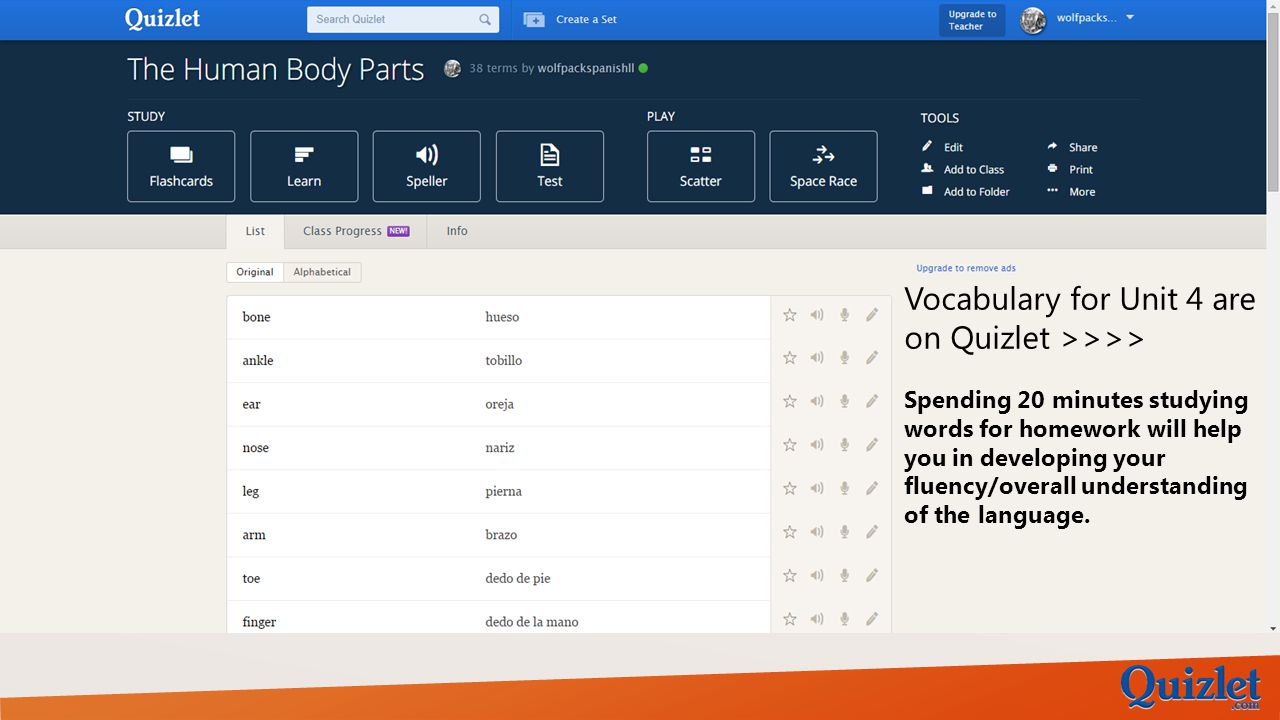This screenshot has width=1280, height=720.
Task: Open wolfpackspanishll author profile link
Action: click(586, 68)
